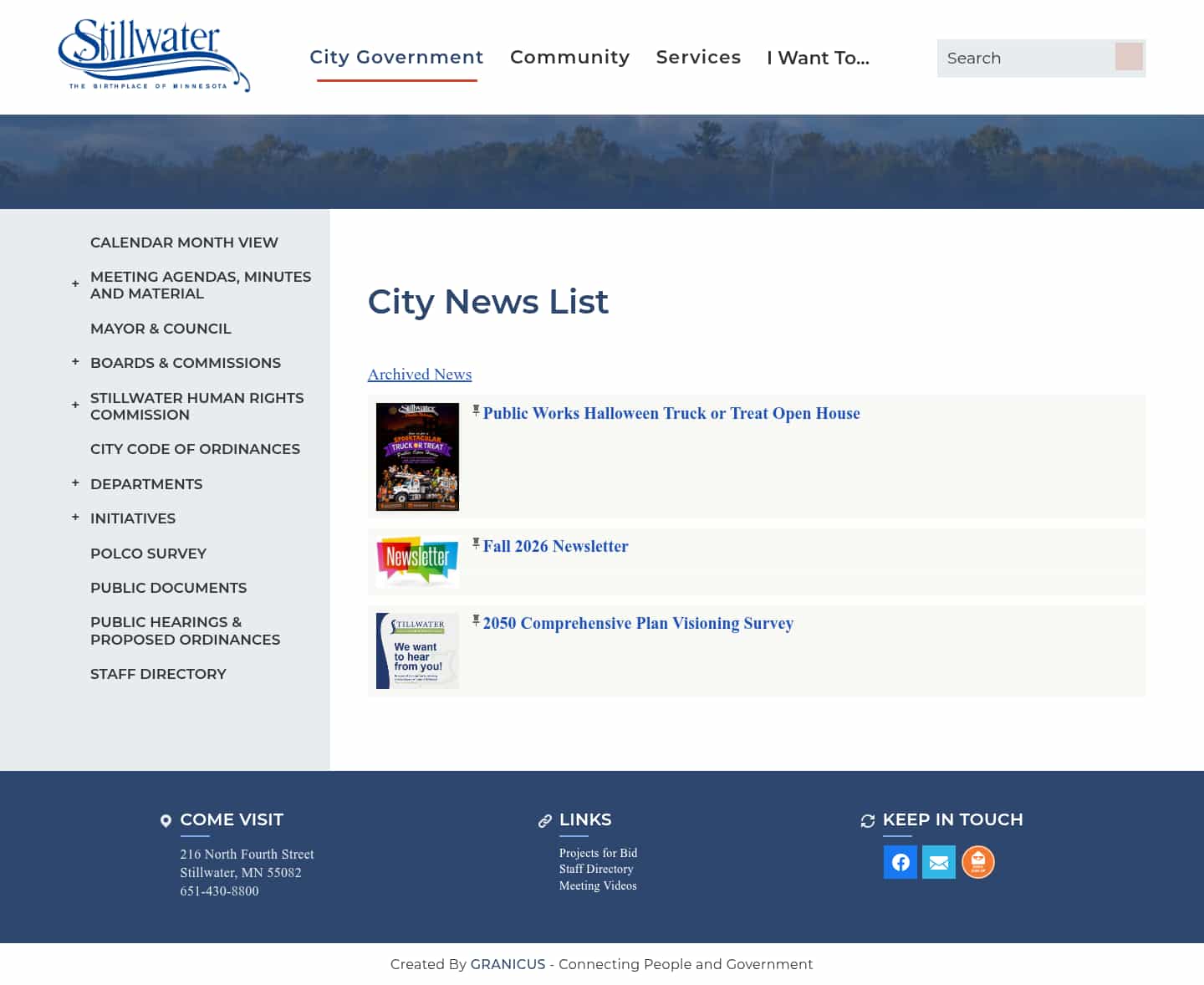This screenshot has height=985, width=1204.
Task: Open sidebar Staff Directory link
Action: [x=158, y=674]
